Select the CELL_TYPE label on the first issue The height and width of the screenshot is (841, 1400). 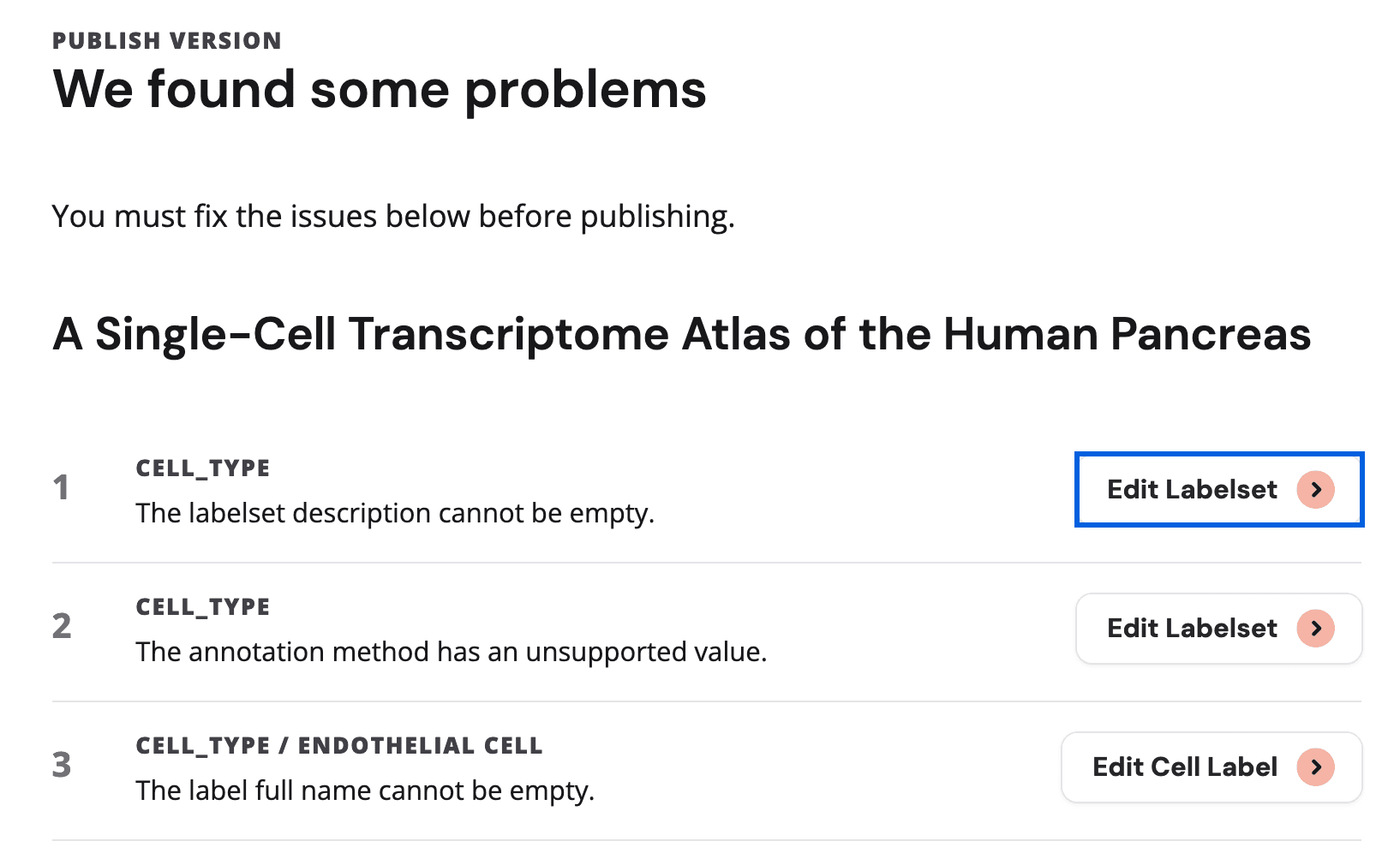point(202,468)
